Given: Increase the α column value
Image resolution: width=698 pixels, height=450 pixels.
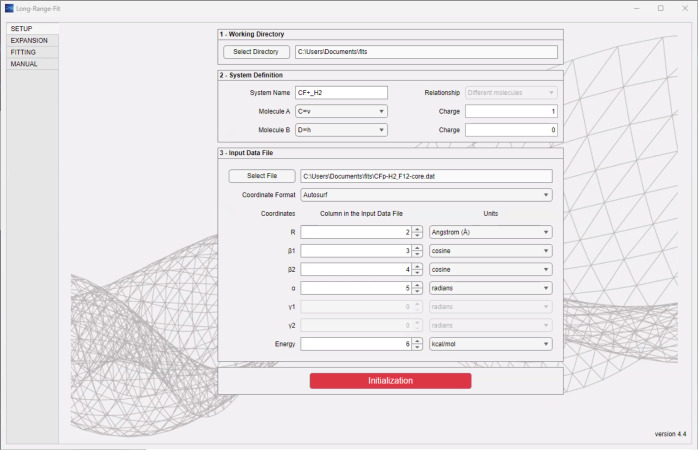Looking at the screenshot, I should (x=417, y=285).
